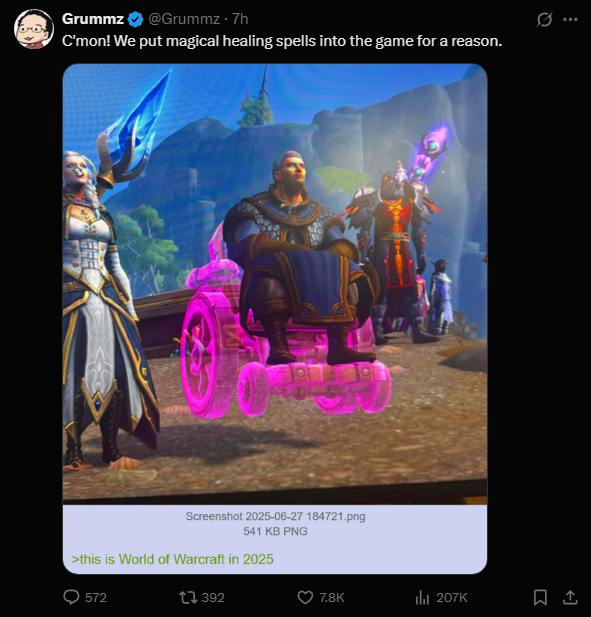Viewport: 591px width, 617px height.
Task: Click the reply speech bubble icon
Action: pos(72,597)
